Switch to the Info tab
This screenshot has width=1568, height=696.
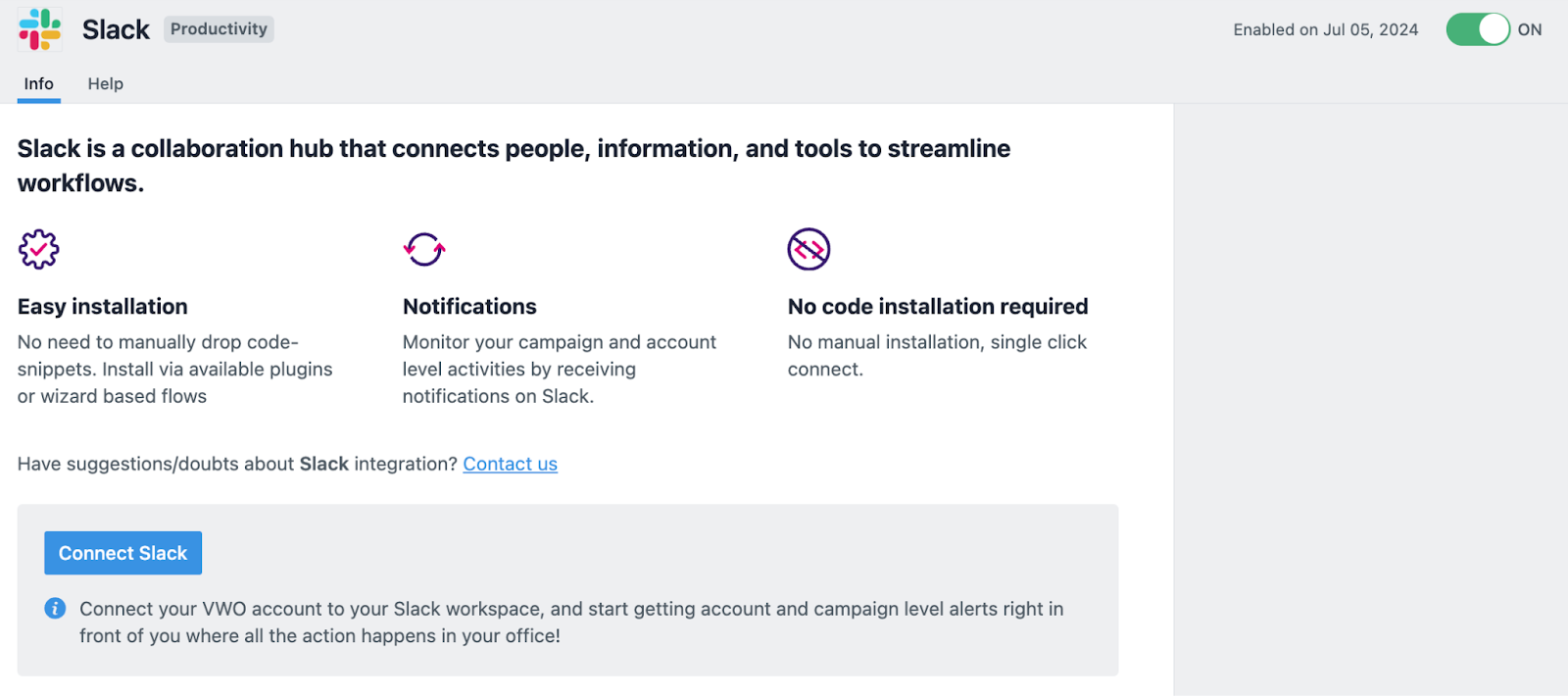[39, 84]
